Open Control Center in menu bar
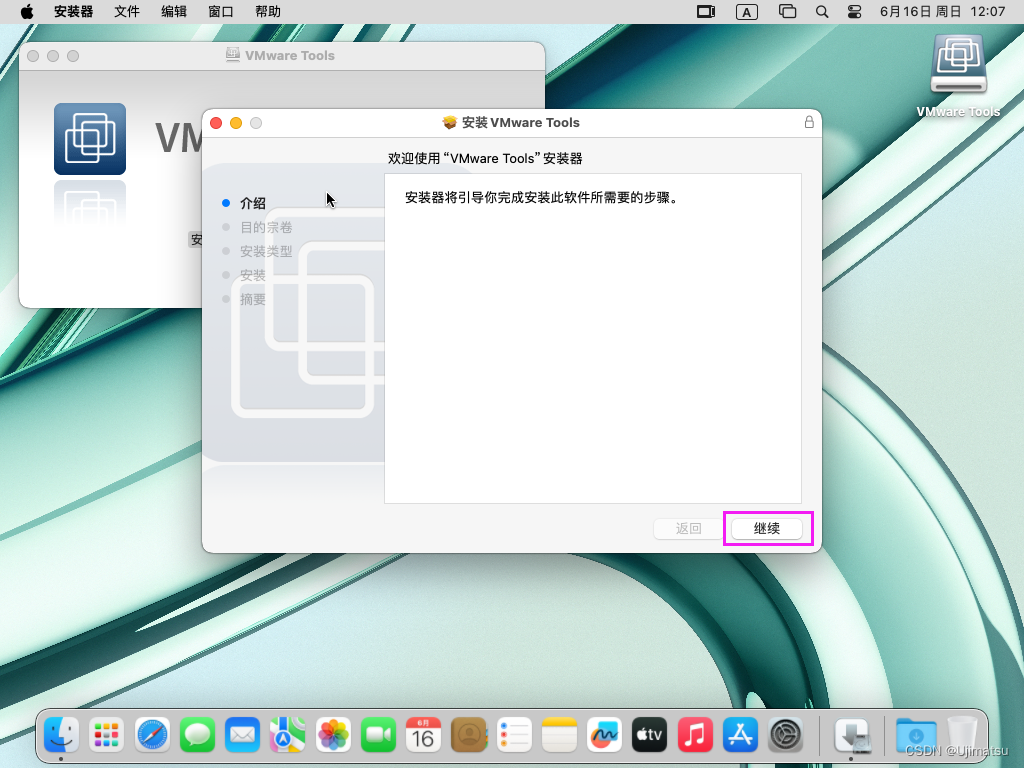This screenshot has width=1024, height=768. point(854,12)
